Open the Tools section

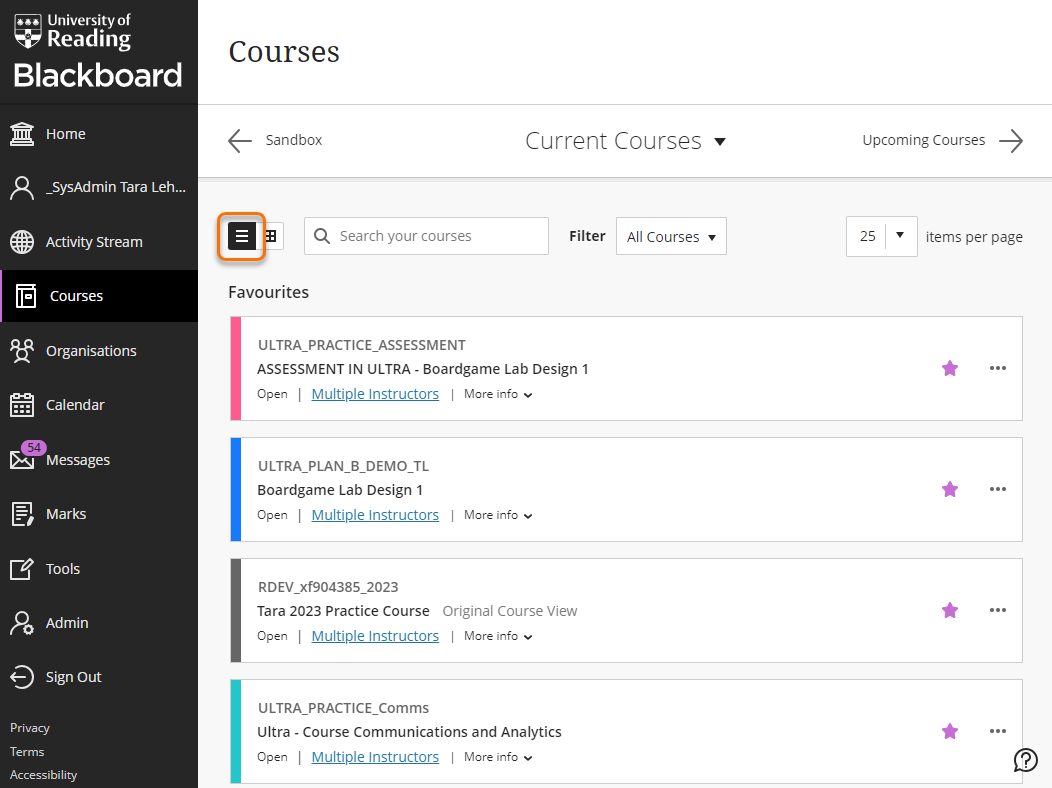62,568
